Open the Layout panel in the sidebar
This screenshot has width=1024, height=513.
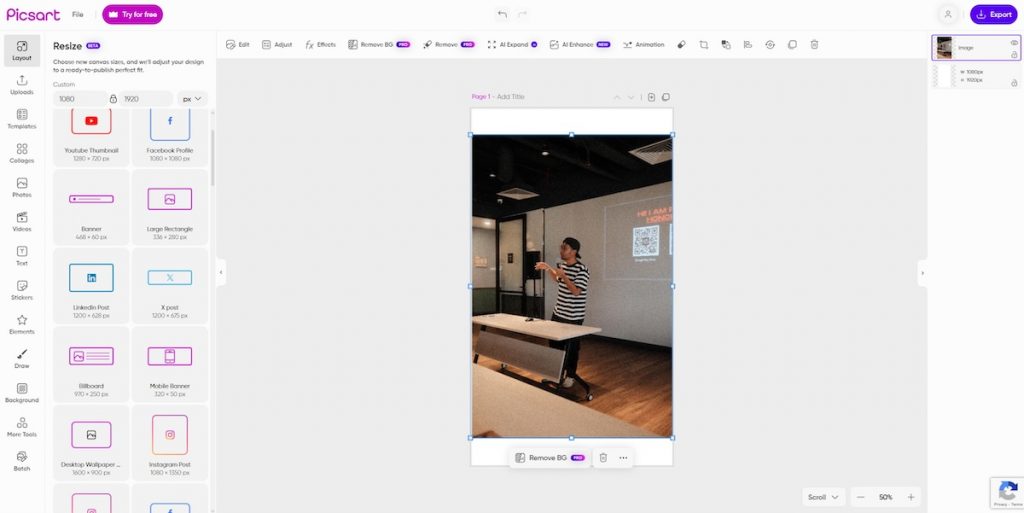22,51
